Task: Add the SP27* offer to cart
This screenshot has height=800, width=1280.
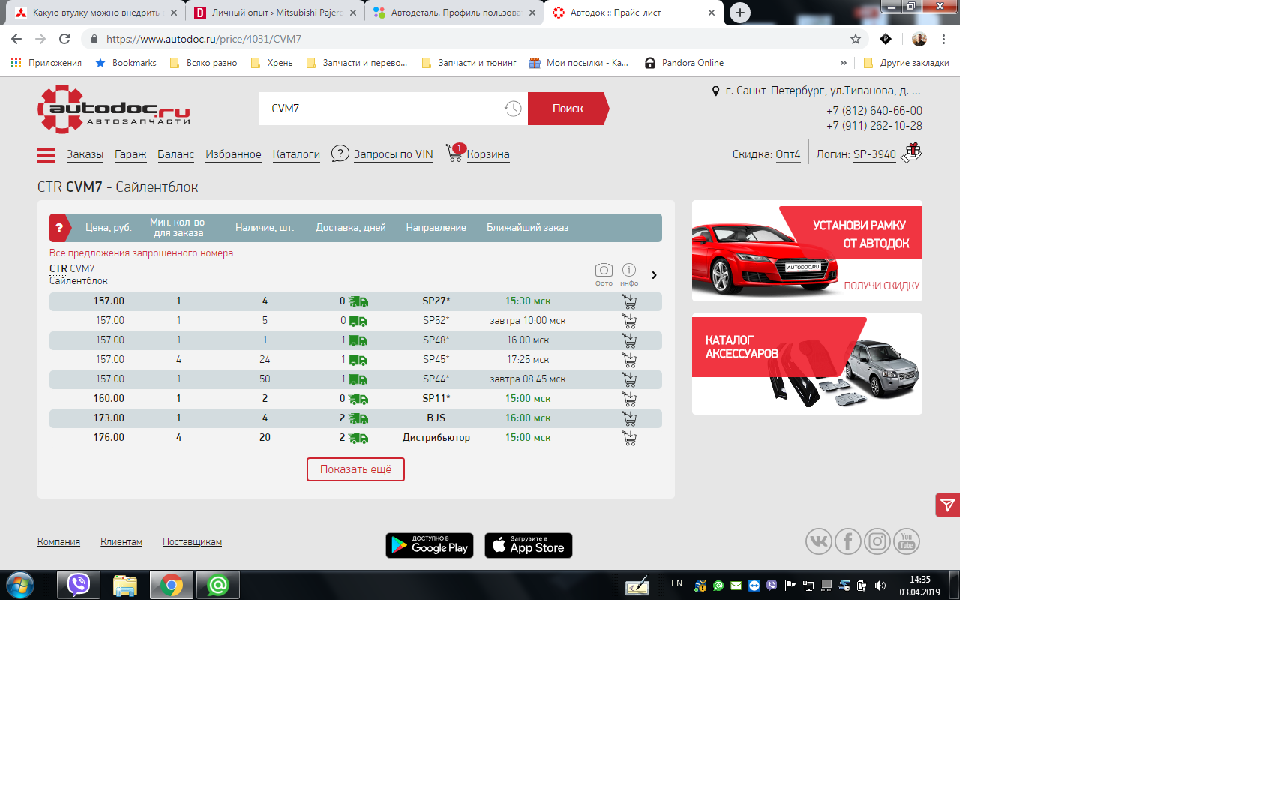Action: (629, 301)
